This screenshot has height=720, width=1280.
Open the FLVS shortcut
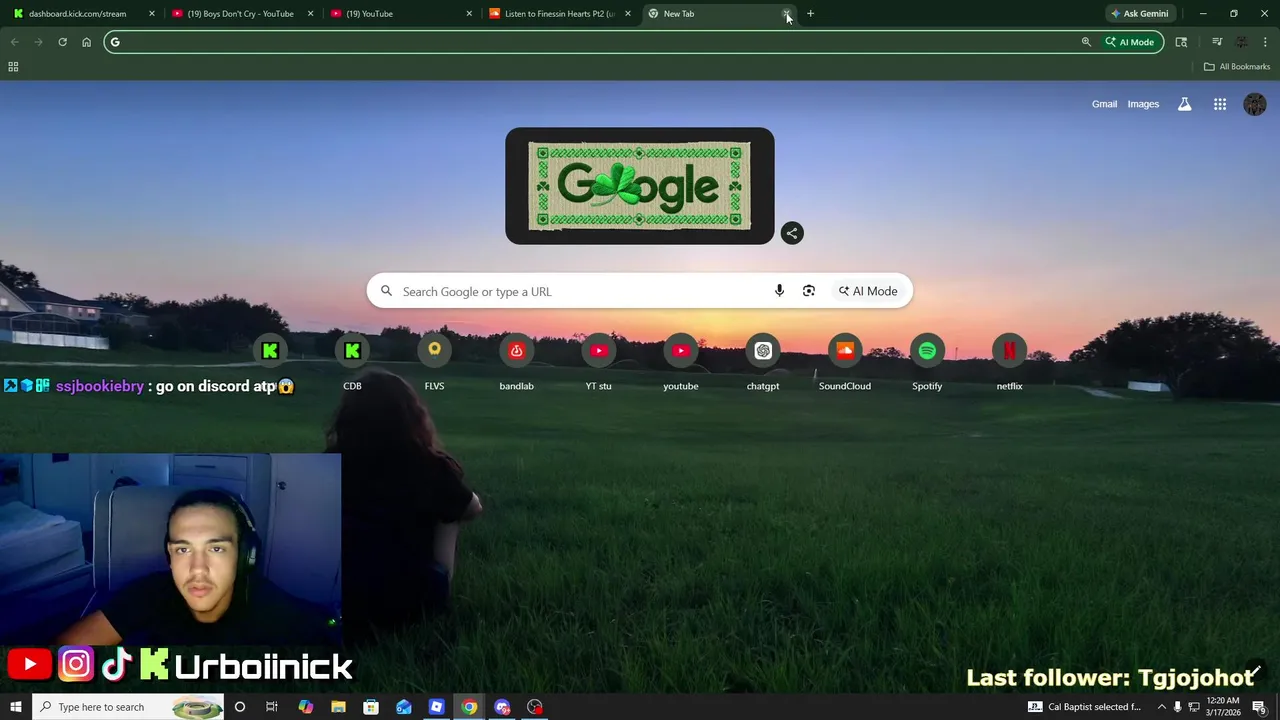[434, 362]
